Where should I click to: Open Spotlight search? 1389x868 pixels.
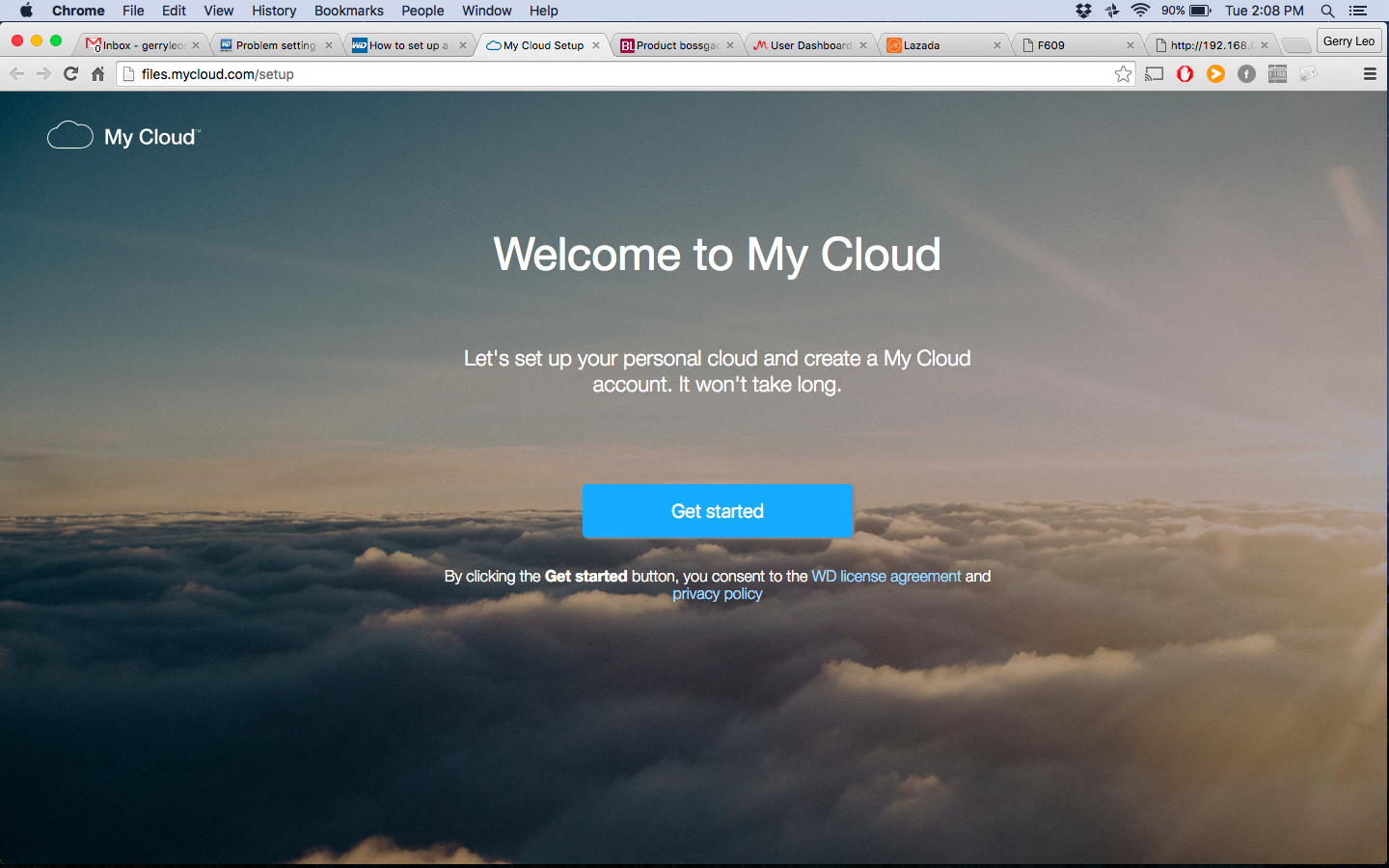1328,11
